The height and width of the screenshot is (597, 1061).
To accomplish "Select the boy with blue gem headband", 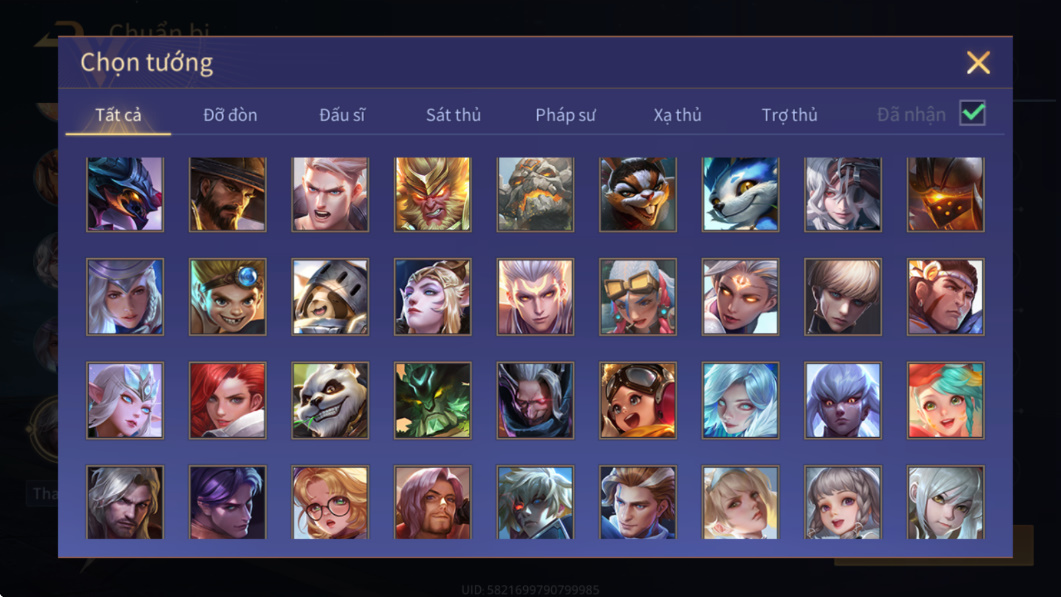I will click(x=227, y=297).
